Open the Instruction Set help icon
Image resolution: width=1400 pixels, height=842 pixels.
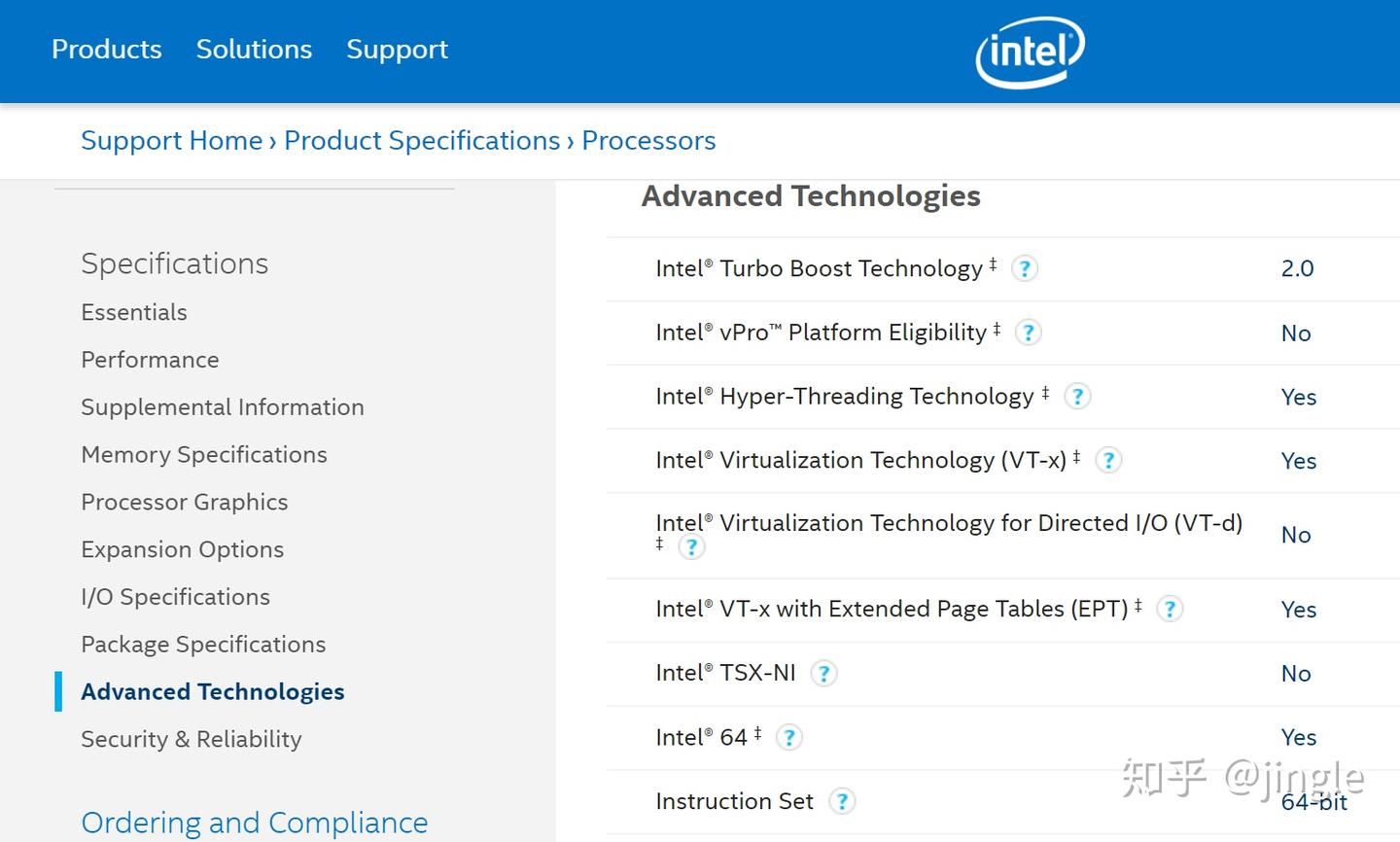pos(843,801)
